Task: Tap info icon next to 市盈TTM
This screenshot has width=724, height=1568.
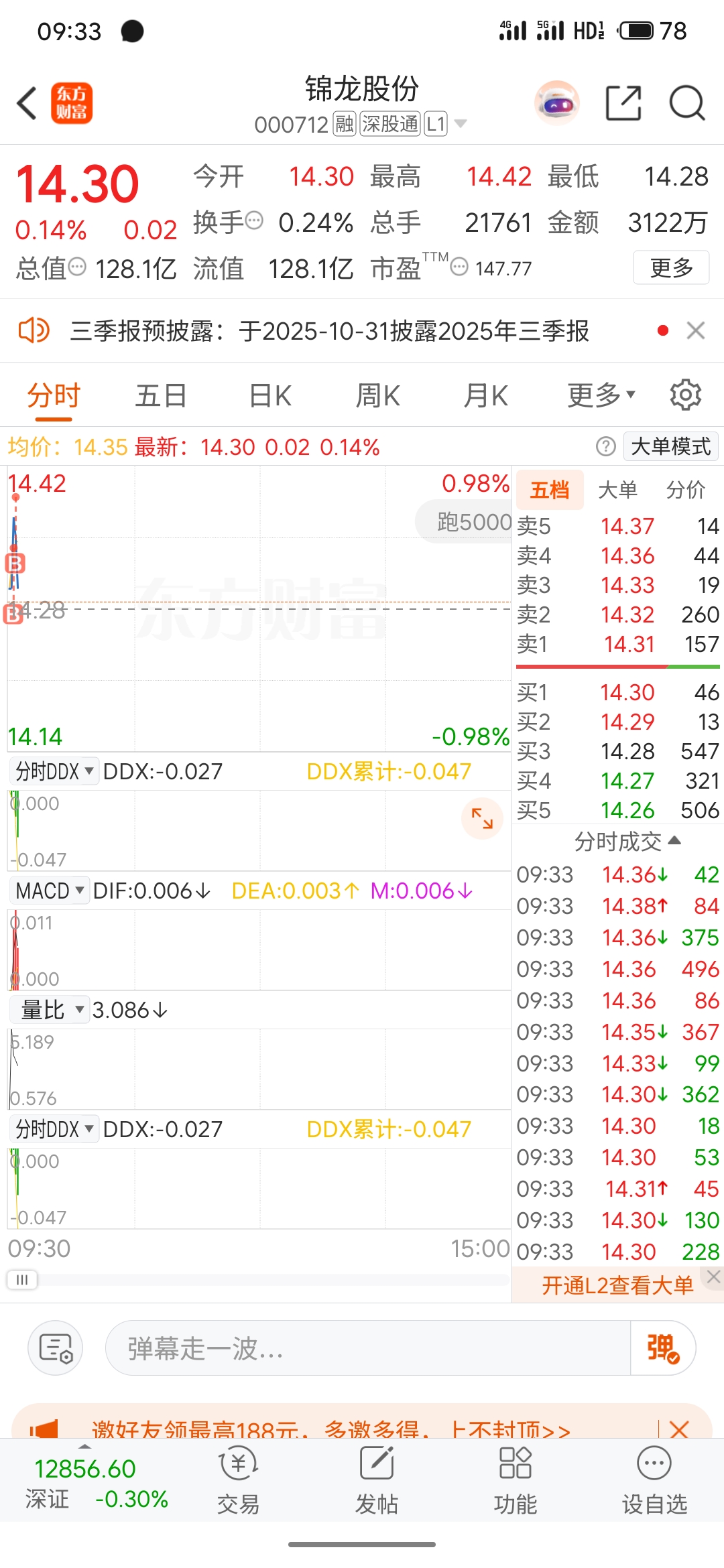Action: [x=459, y=267]
